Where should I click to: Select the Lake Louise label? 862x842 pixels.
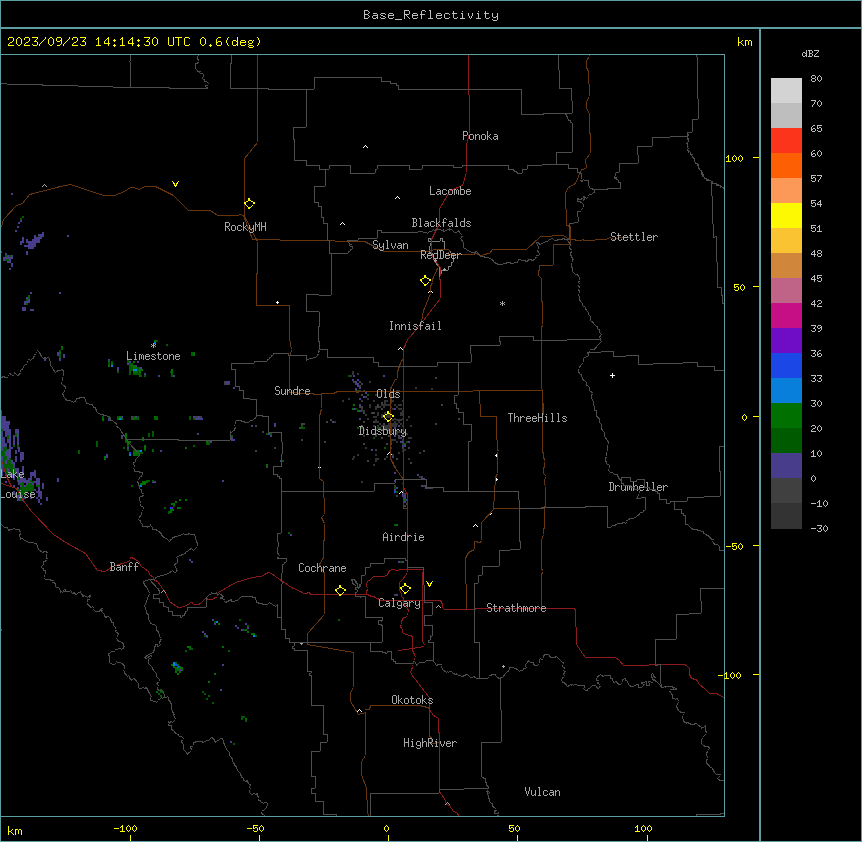tap(18, 484)
